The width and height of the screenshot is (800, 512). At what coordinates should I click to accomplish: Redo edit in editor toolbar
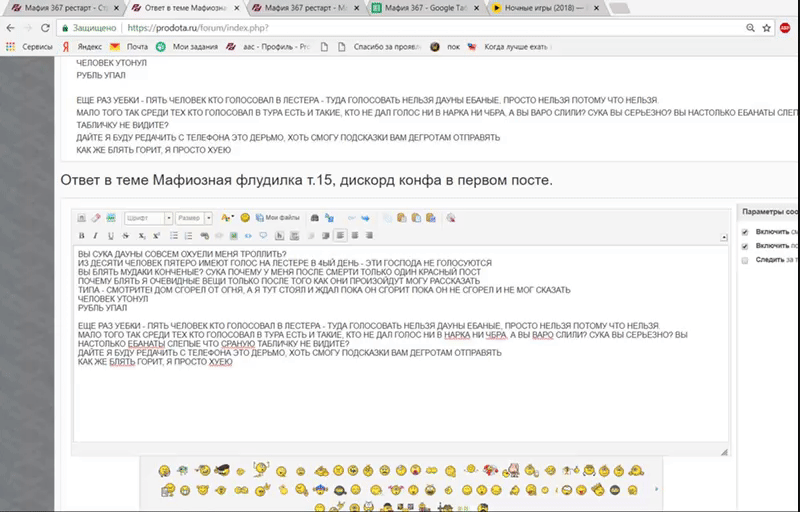[x=365, y=218]
